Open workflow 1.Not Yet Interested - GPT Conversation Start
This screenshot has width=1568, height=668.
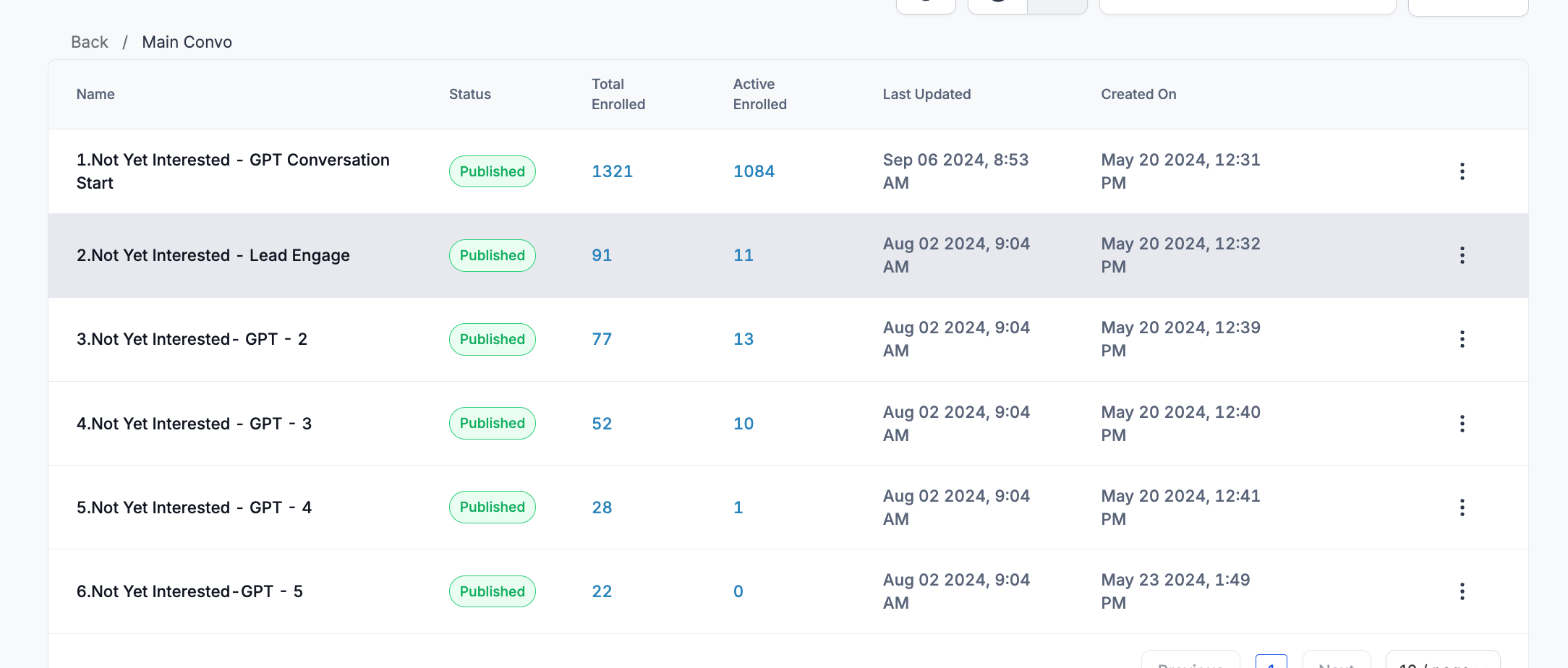233,171
